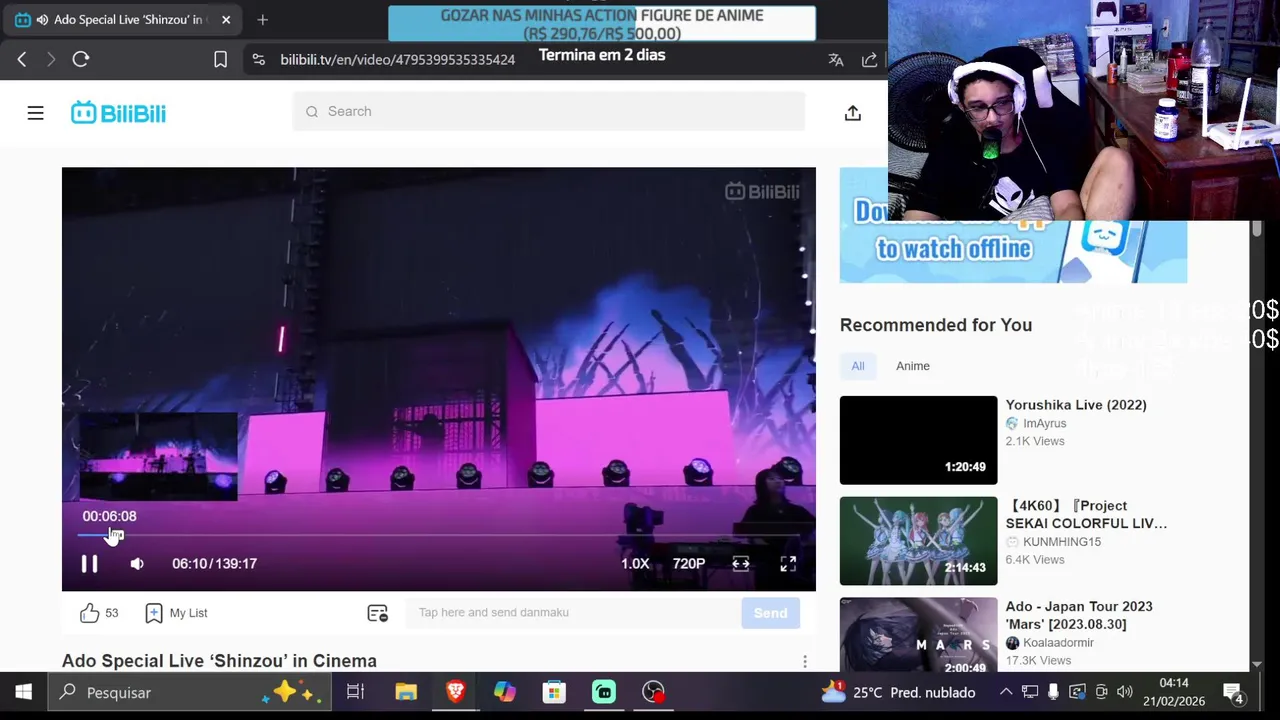Screen dimensions: 1280x720
Task: Translate this page icon
Action: point(836,60)
